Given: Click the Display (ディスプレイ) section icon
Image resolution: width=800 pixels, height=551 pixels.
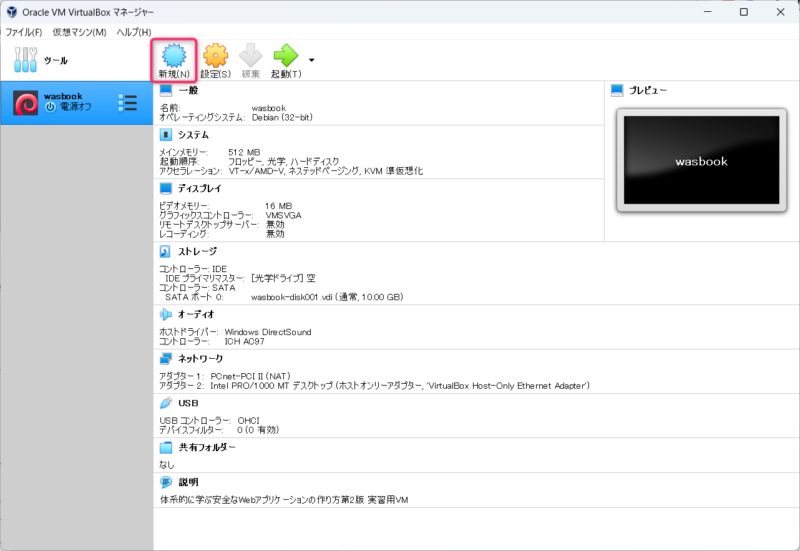Looking at the screenshot, I should click(166, 188).
